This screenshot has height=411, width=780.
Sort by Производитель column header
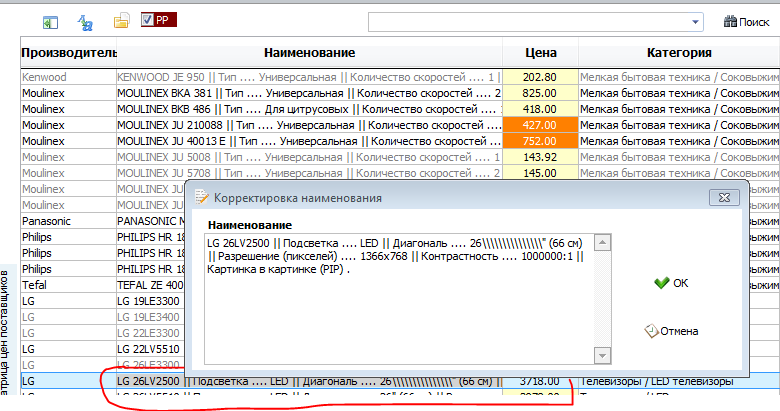[x=69, y=53]
